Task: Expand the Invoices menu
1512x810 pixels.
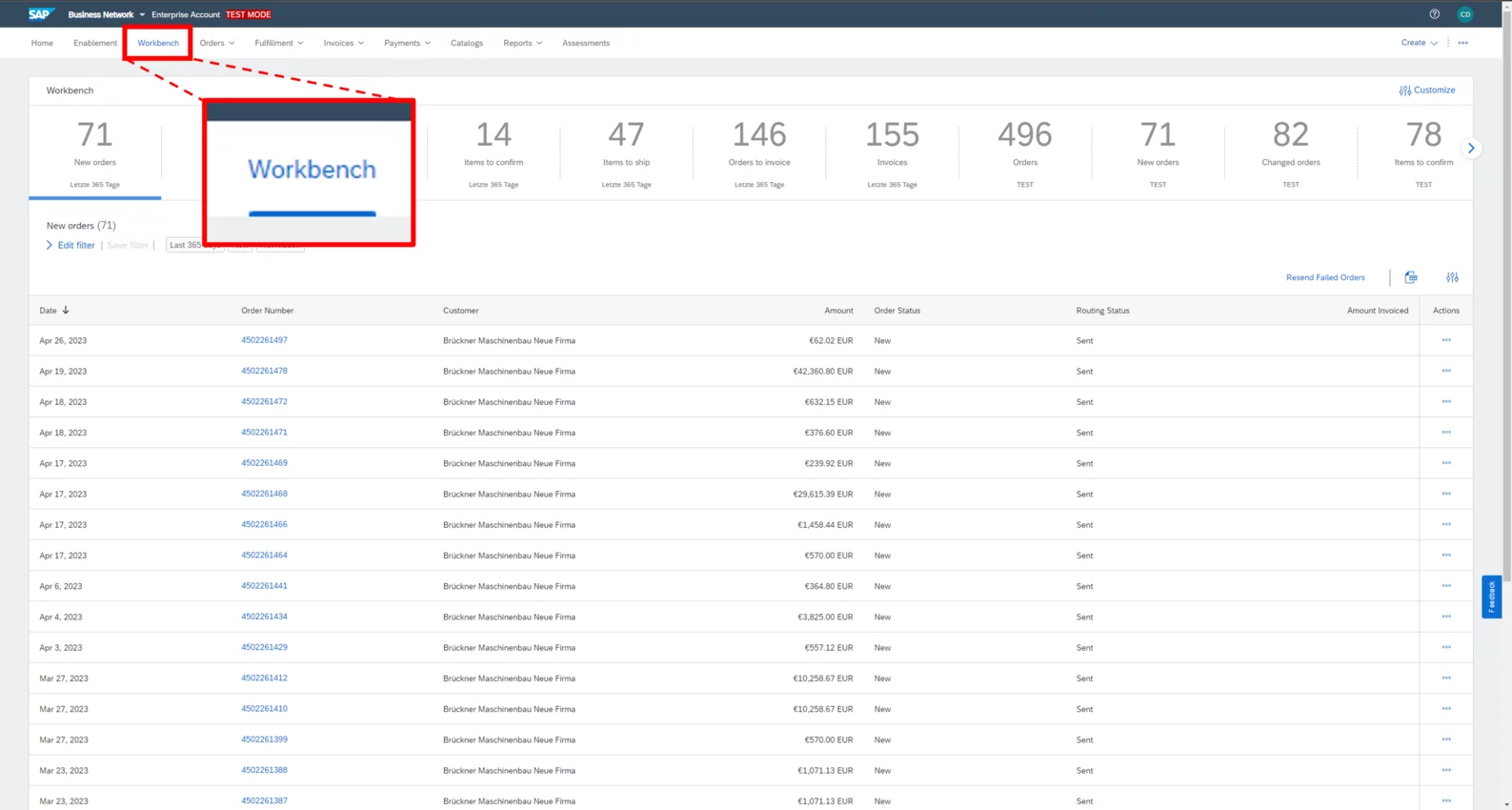Action: click(x=343, y=43)
